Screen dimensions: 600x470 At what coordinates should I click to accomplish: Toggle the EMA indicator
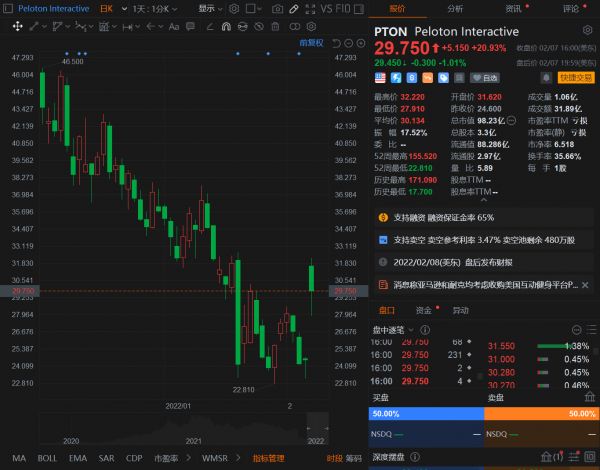75,458
